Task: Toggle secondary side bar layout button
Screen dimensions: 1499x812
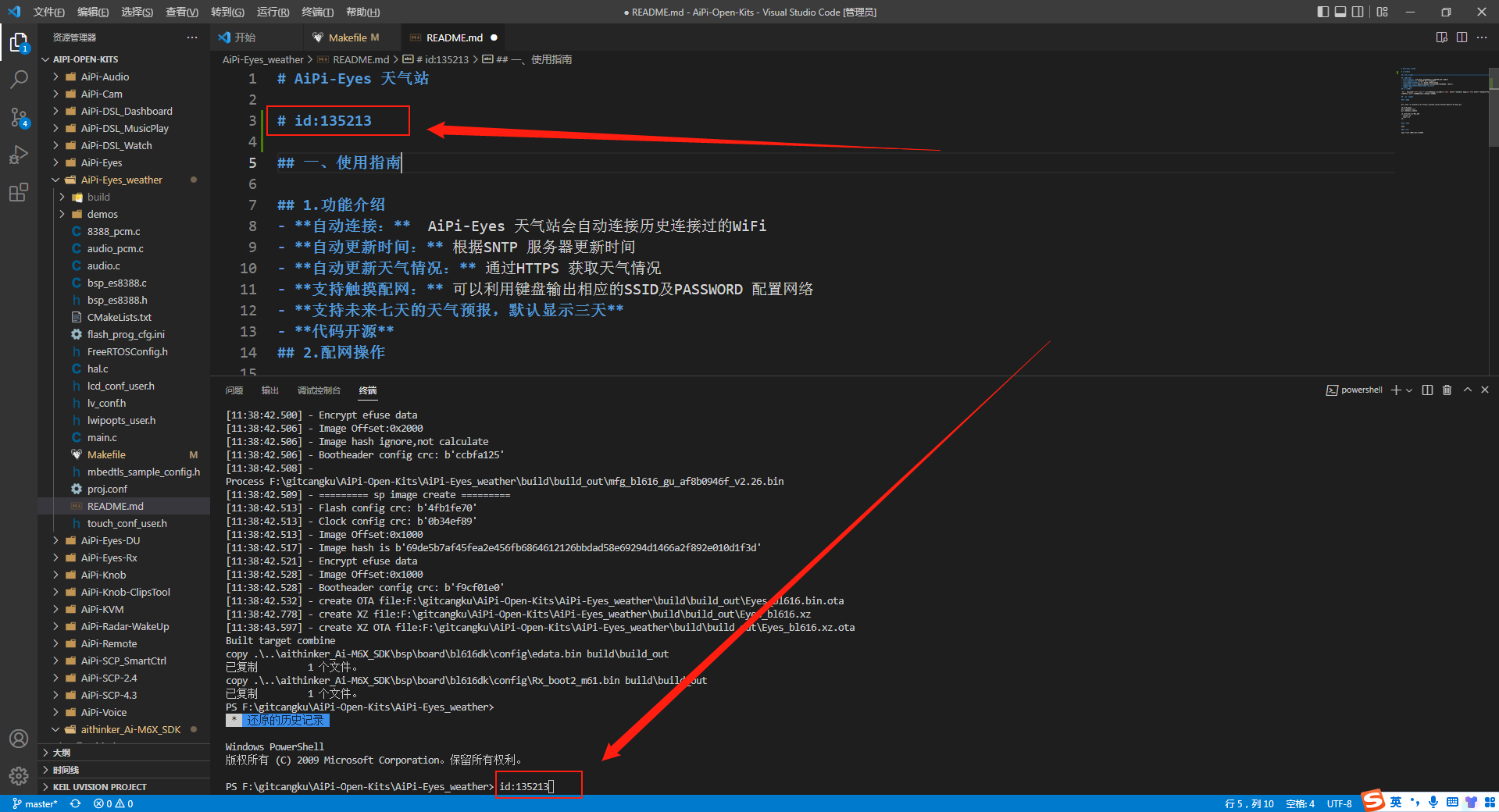Action: (1358, 12)
